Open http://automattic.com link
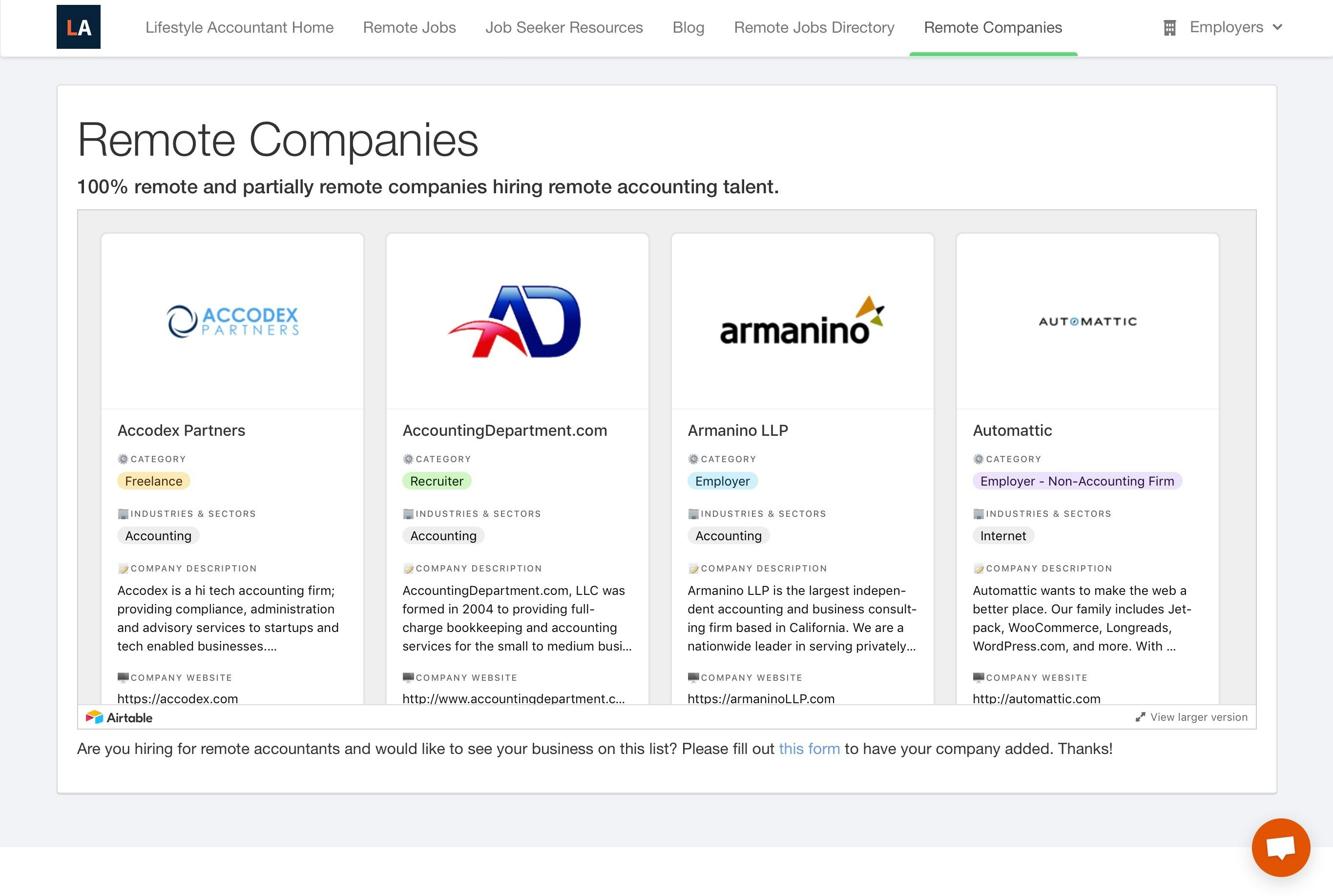The width and height of the screenshot is (1333, 896). (1036, 698)
